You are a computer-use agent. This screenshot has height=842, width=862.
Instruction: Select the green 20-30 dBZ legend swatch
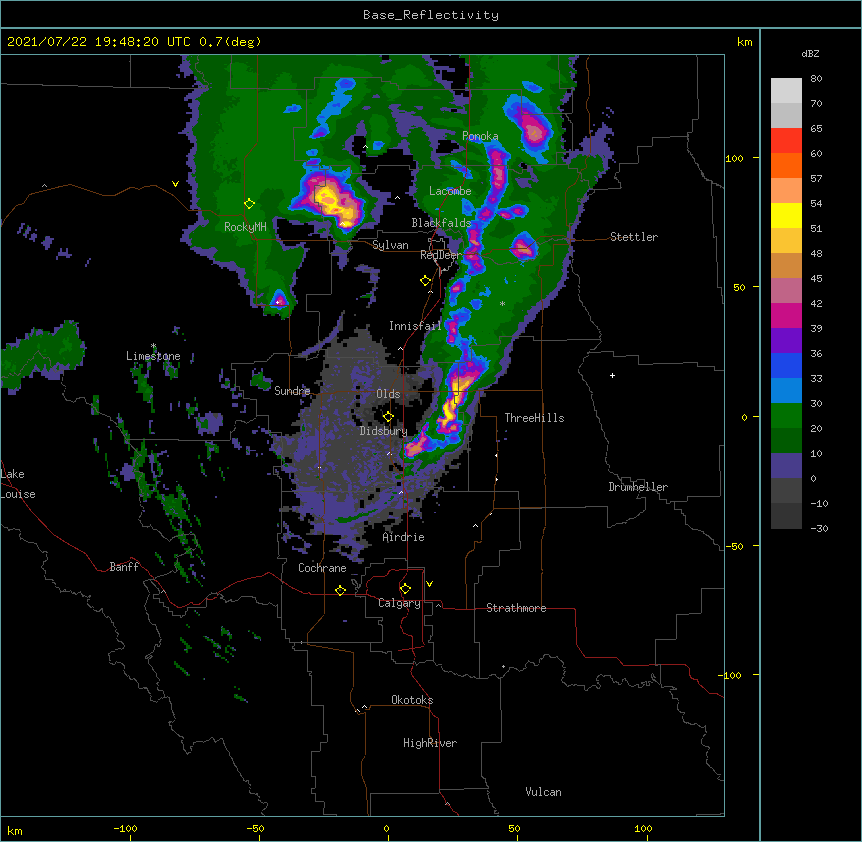coord(786,416)
